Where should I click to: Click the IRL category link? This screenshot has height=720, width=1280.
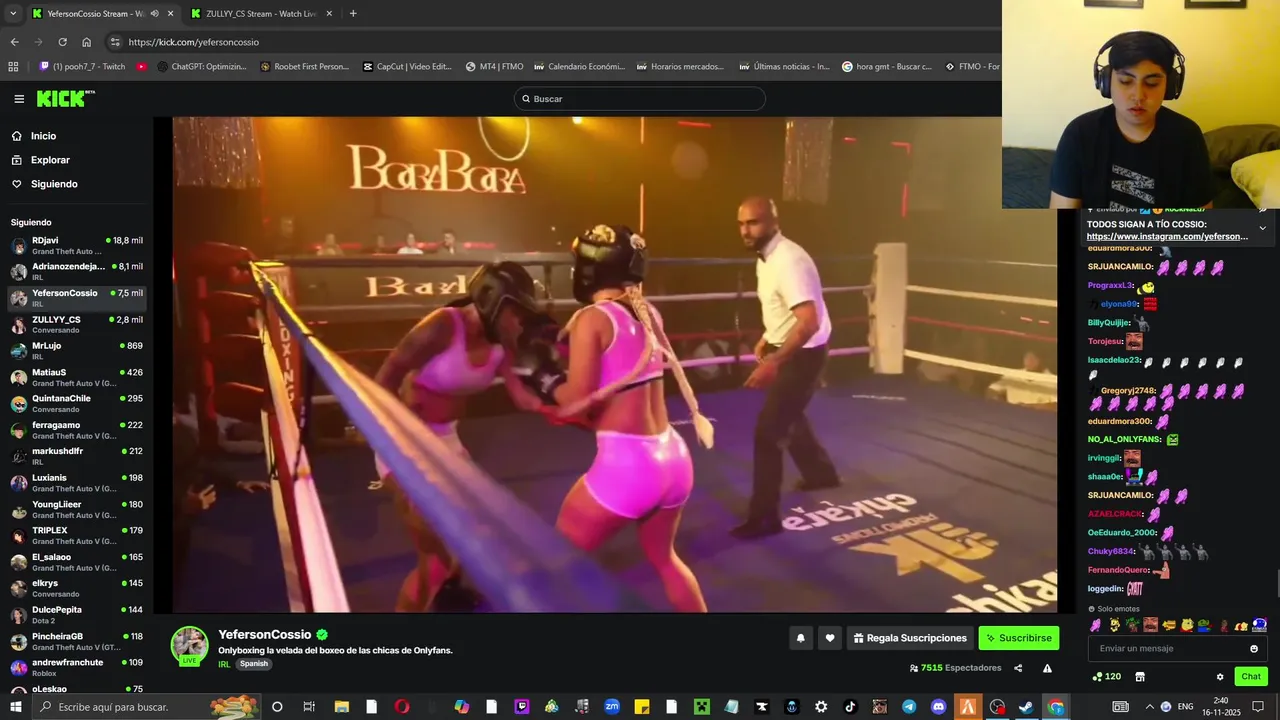pos(224,664)
